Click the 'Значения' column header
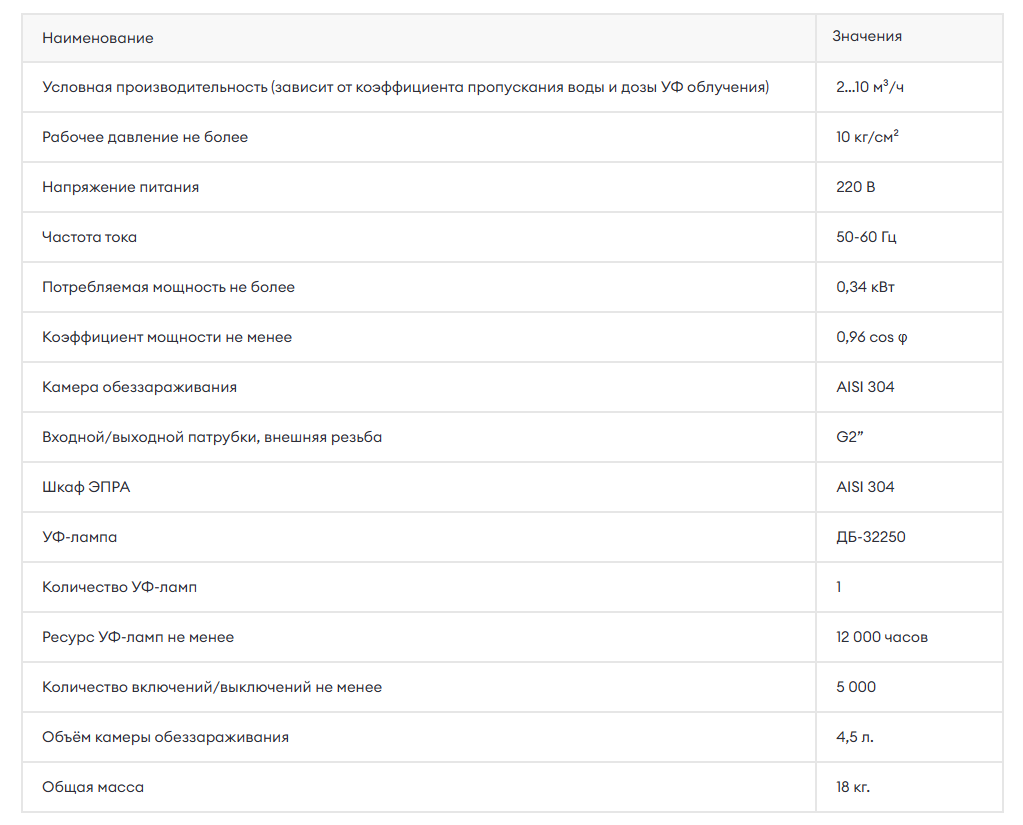 867,37
